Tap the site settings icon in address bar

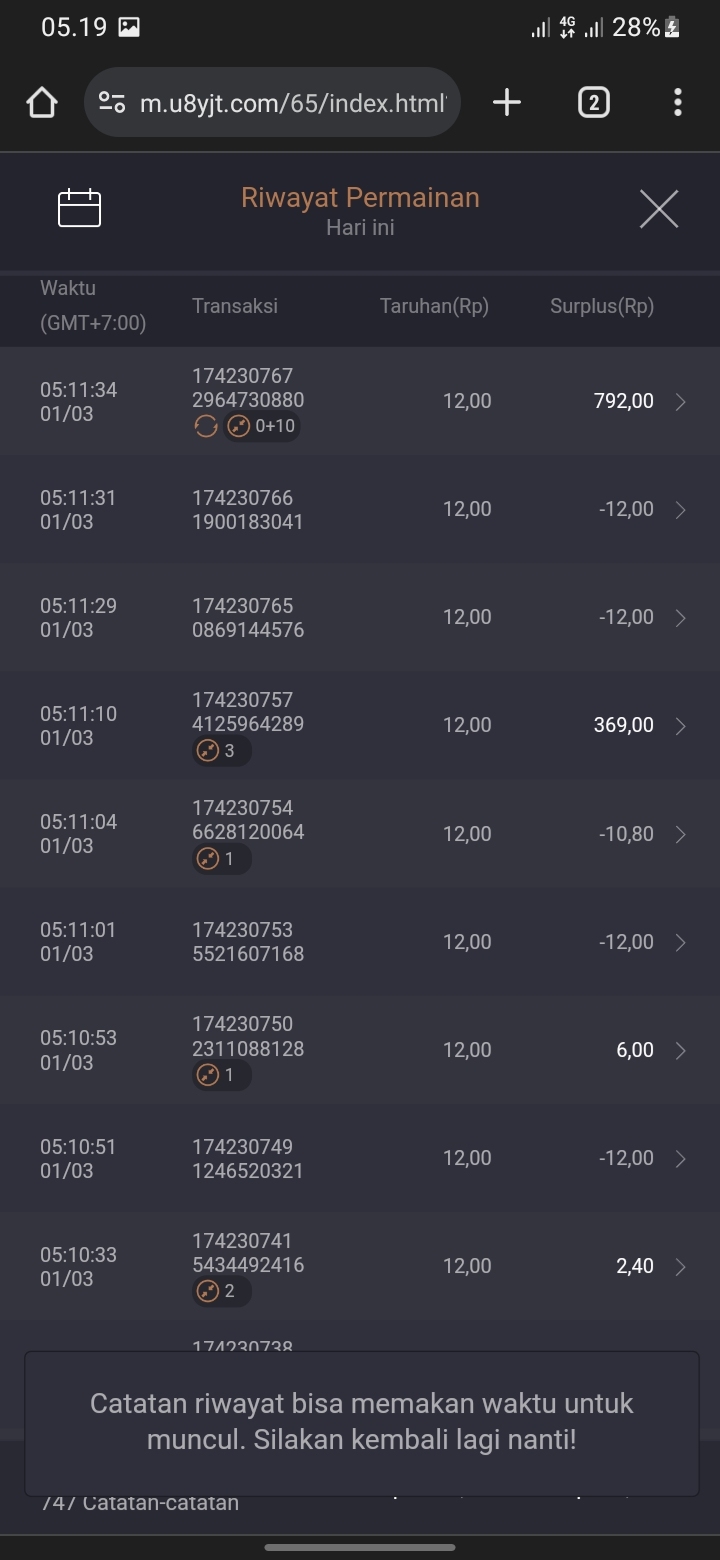coord(113,102)
